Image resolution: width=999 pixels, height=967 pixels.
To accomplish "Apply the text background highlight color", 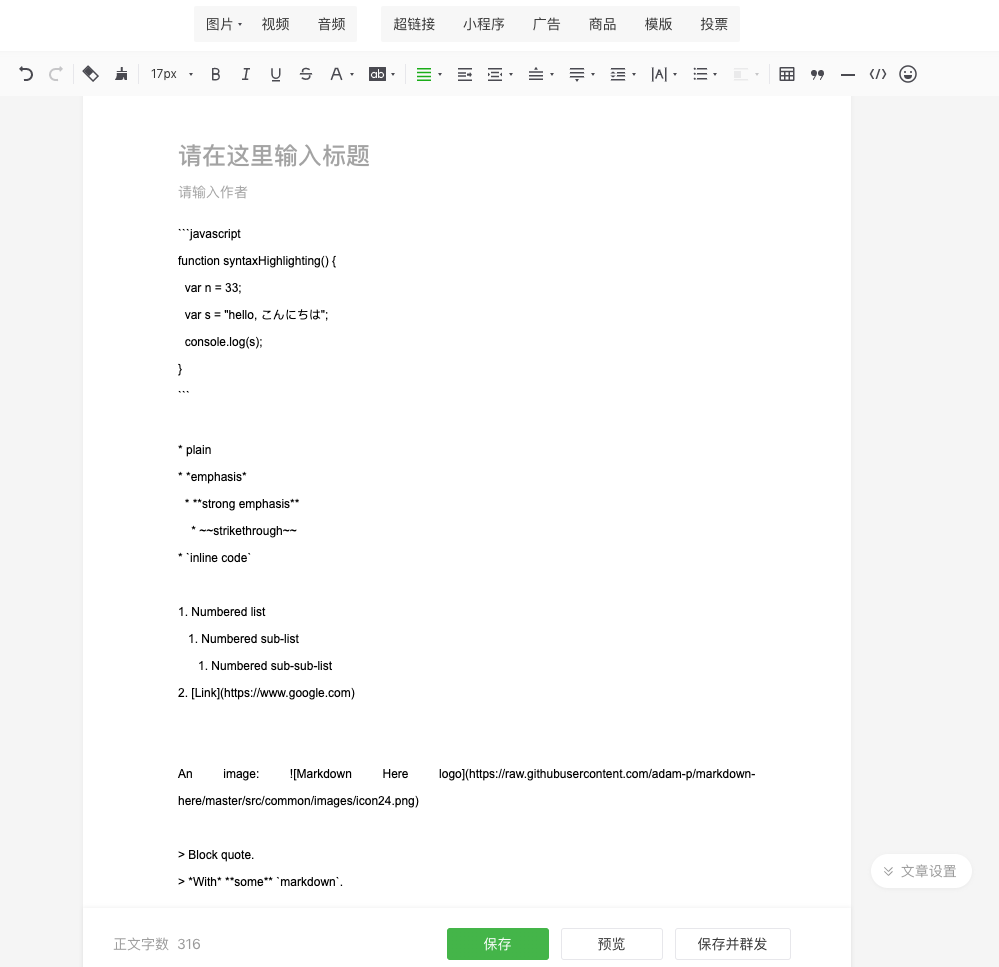I will point(377,74).
